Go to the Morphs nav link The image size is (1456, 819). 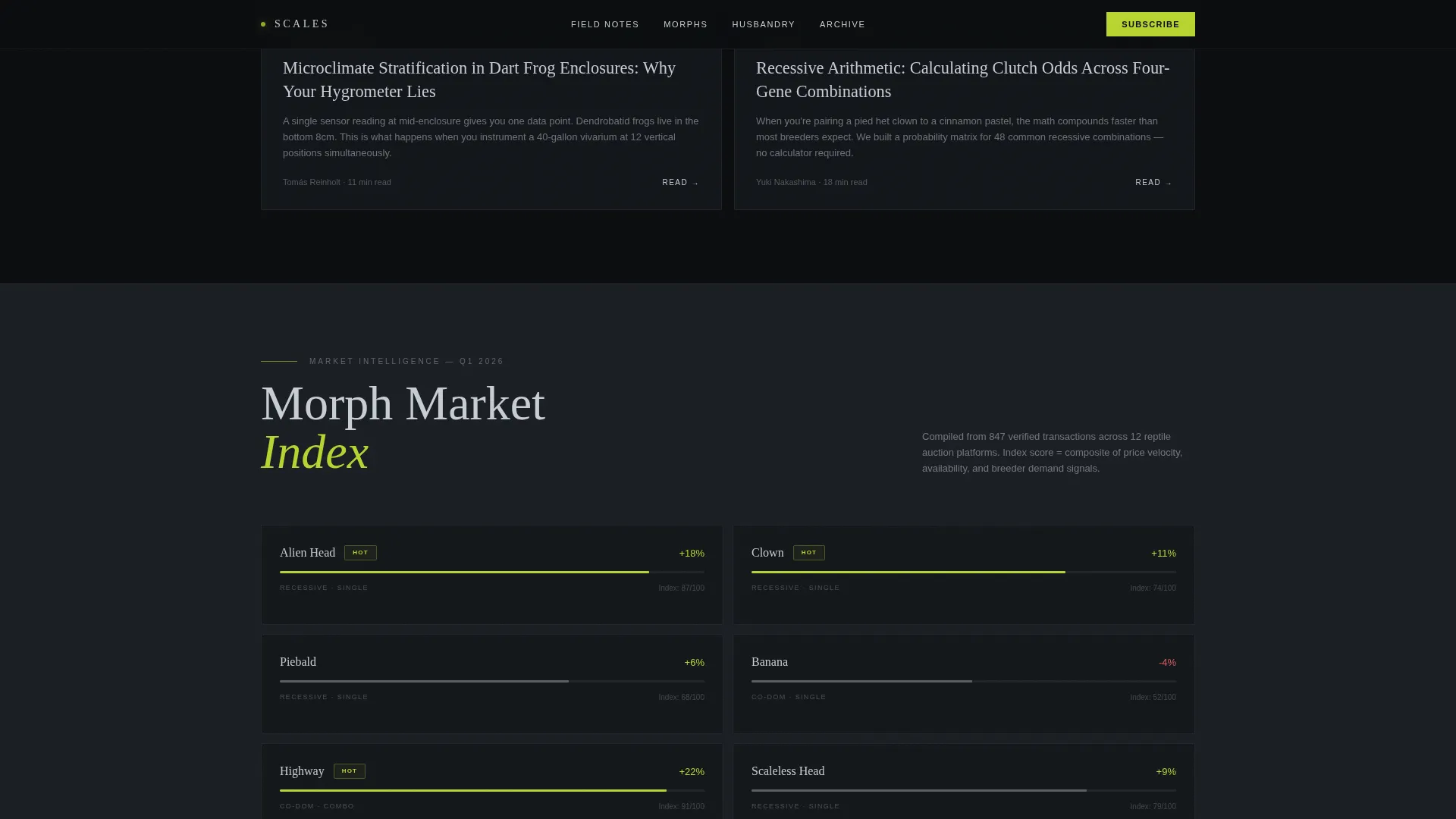point(685,24)
